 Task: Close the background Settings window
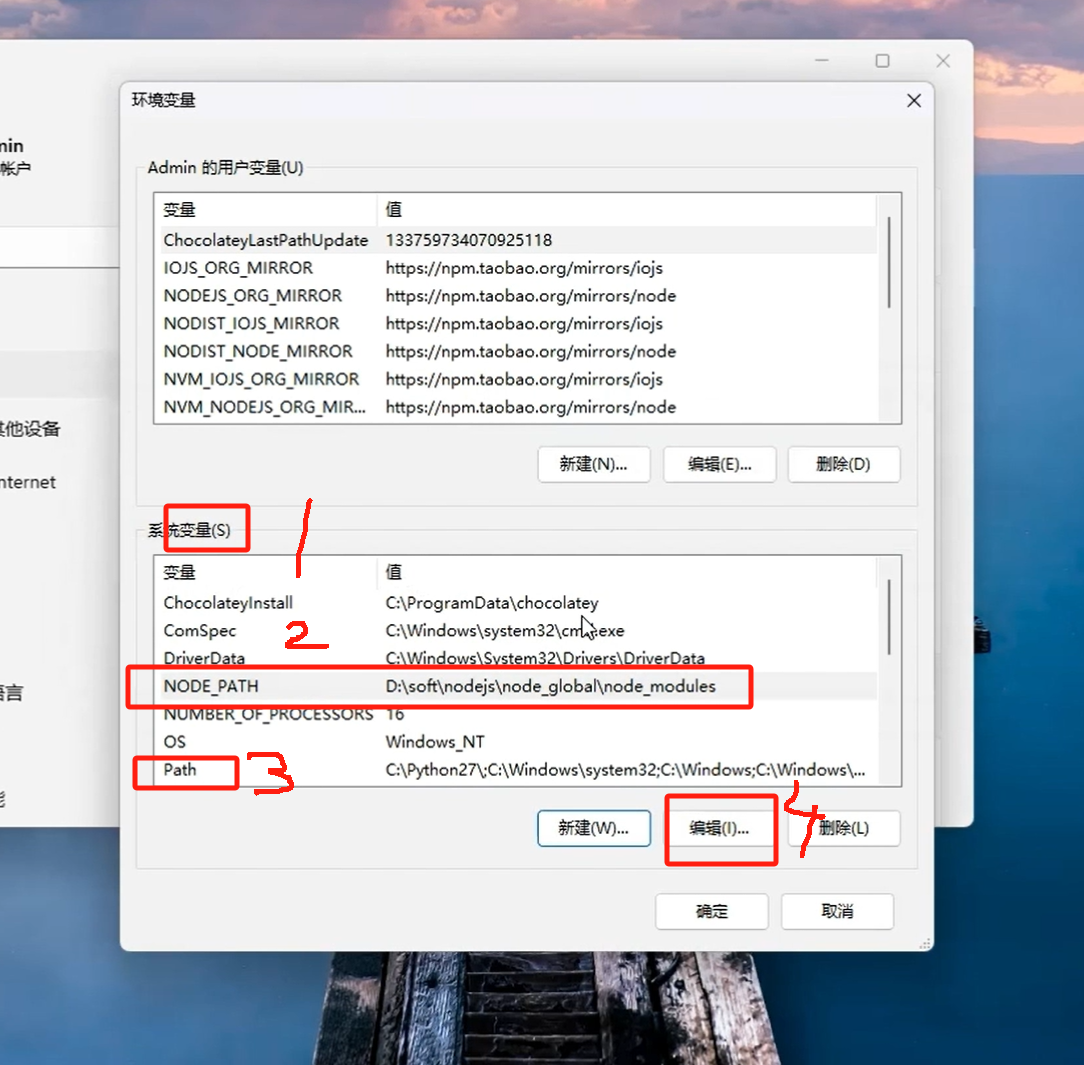tap(943, 61)
